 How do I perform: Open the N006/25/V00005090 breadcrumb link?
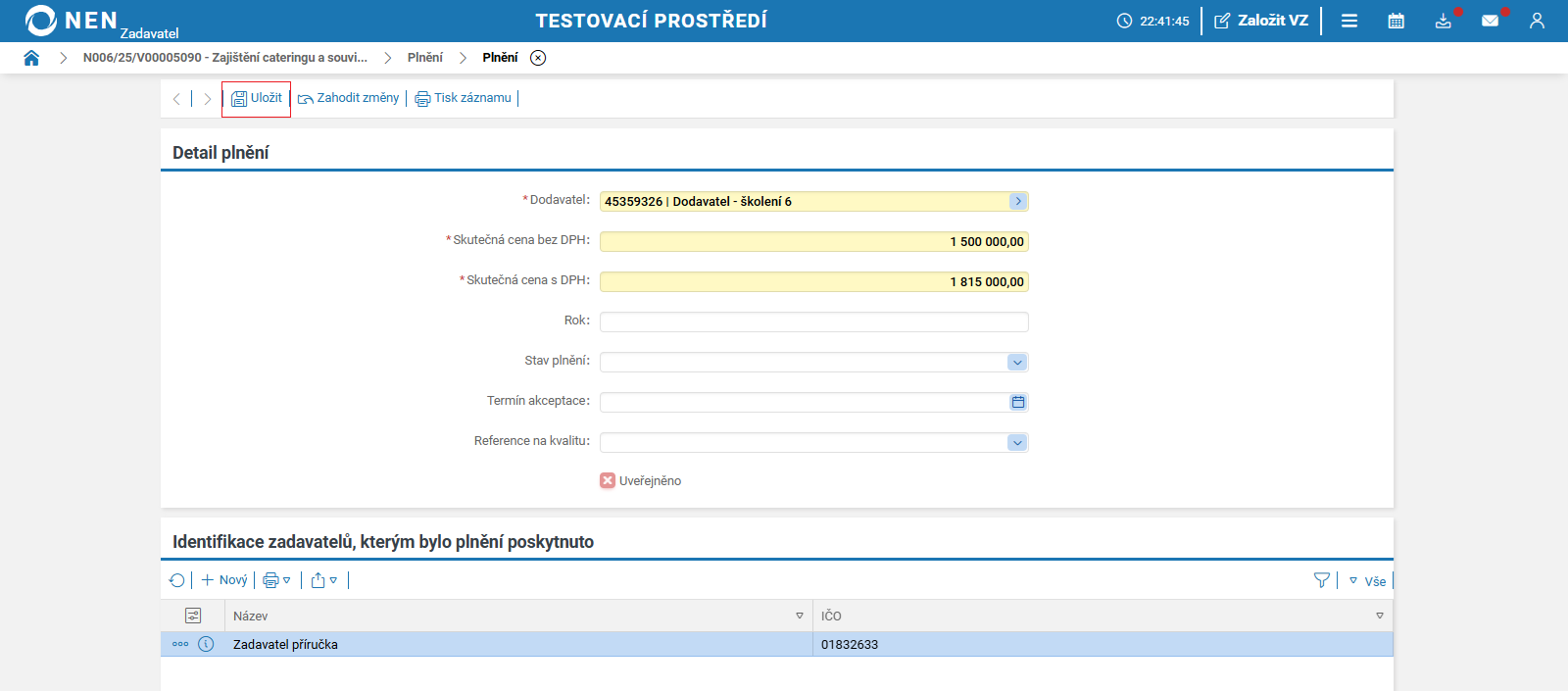(225, 58)
